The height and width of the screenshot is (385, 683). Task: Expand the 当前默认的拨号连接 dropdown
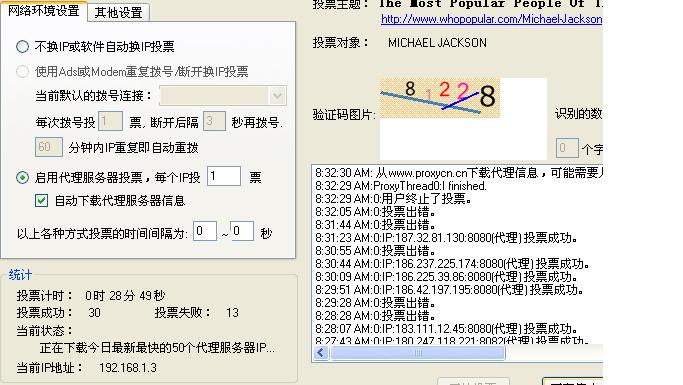click(x=277, y=96)
